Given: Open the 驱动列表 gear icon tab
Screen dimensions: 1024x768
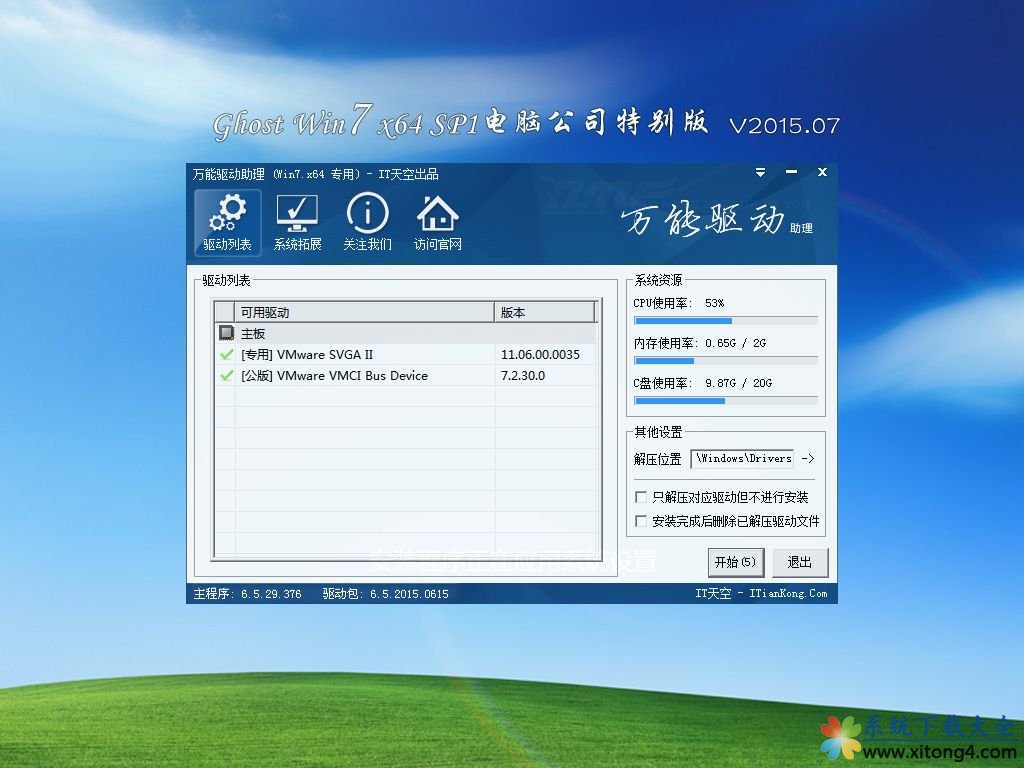Looking at the screenshot, I should (x=227, y=223).
